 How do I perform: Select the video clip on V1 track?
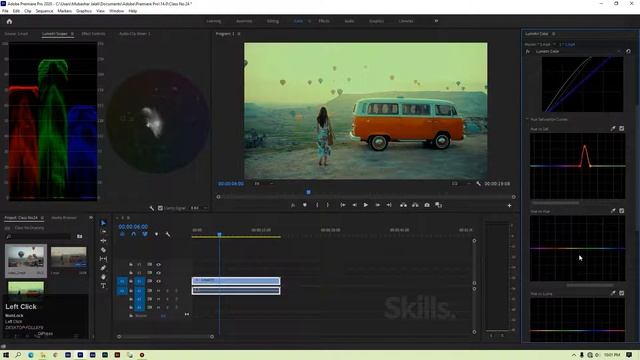(x=236, y=281)
